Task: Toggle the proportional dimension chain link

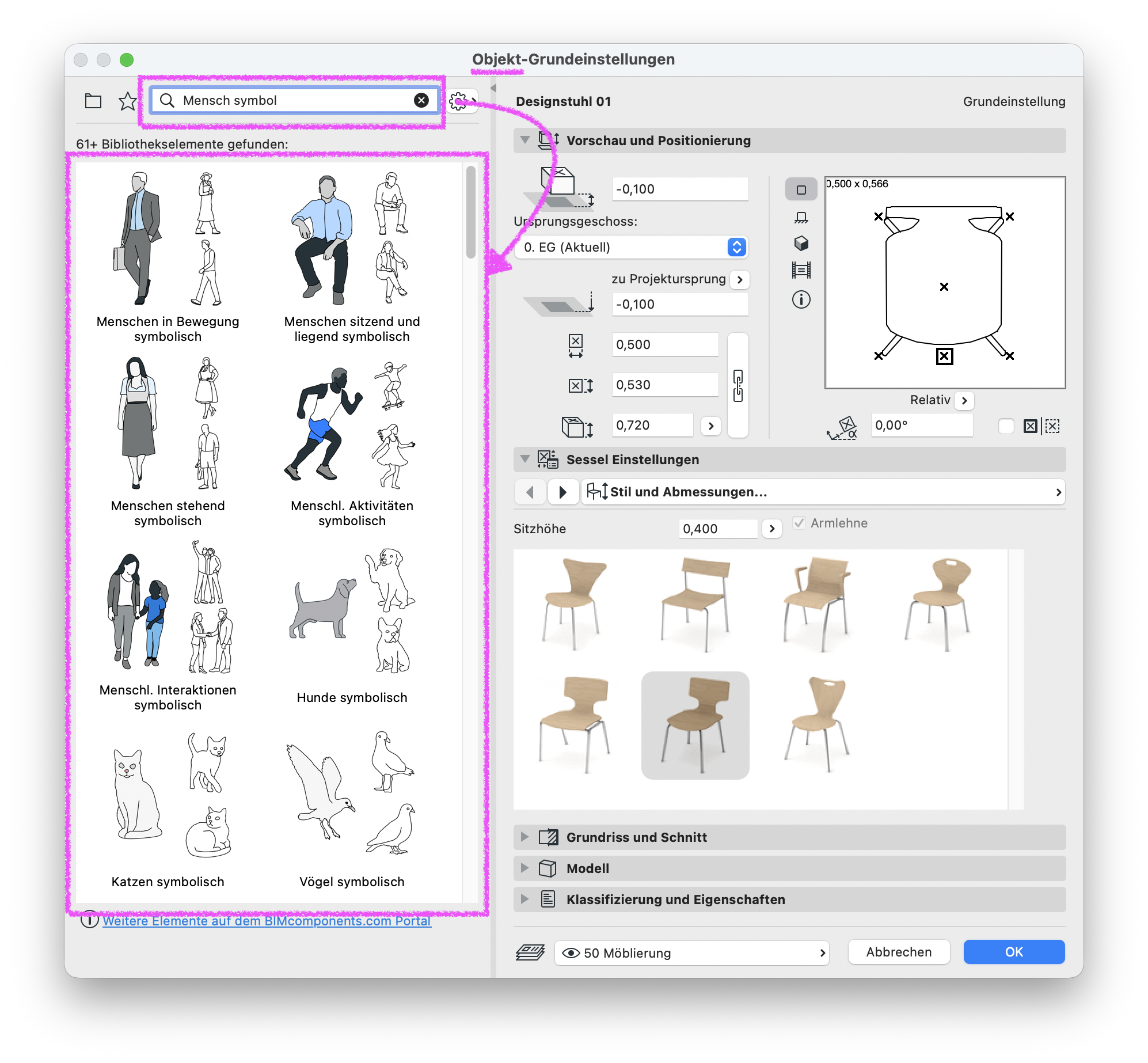Action: click(738, 385)
